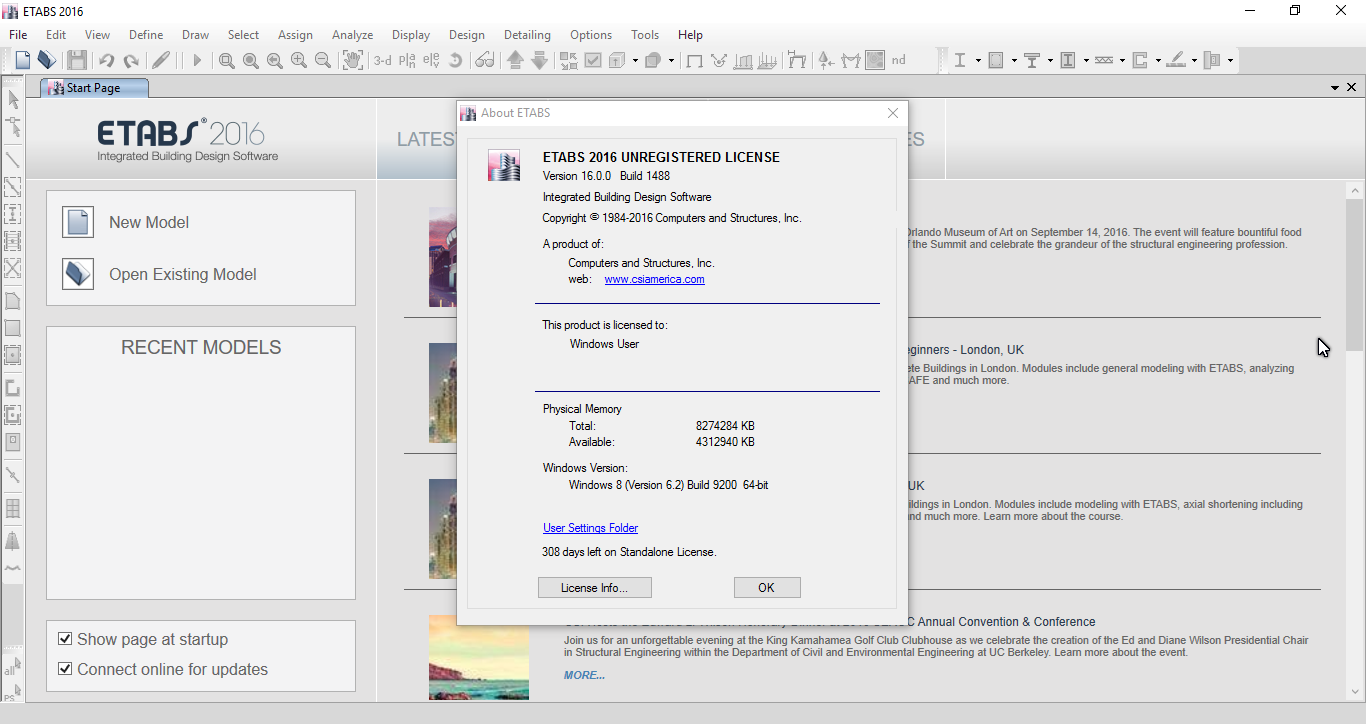Open the File menu
1366x724 pixels.
pos(18,35)
